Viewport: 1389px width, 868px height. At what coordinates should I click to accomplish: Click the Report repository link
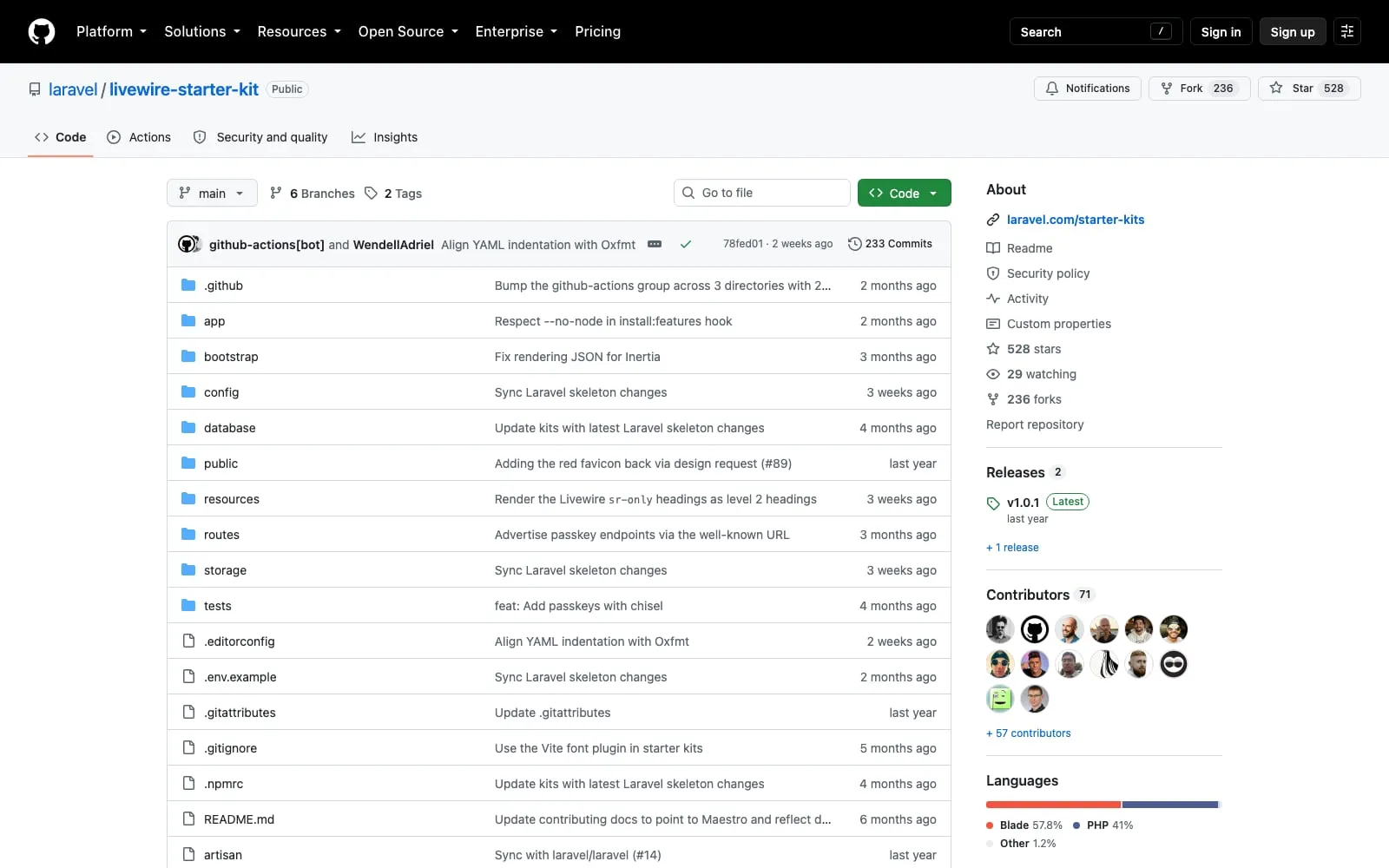pyautogui.click(x=1035, y=424)
